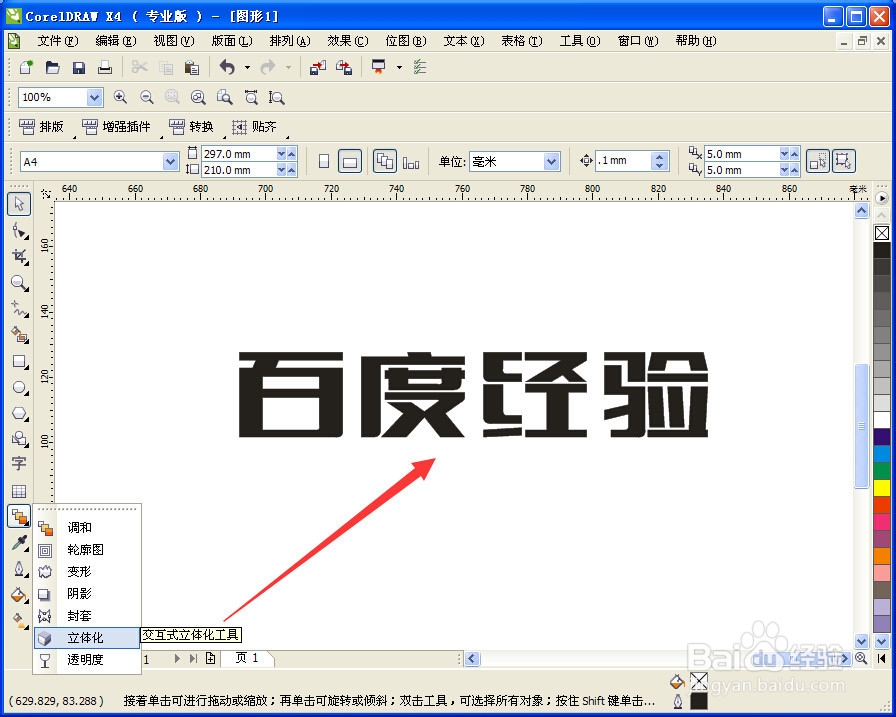The height and width of the screenshot is (717, 896).
Task: Select the Rectangle tool
Action: tap(19, 362)
